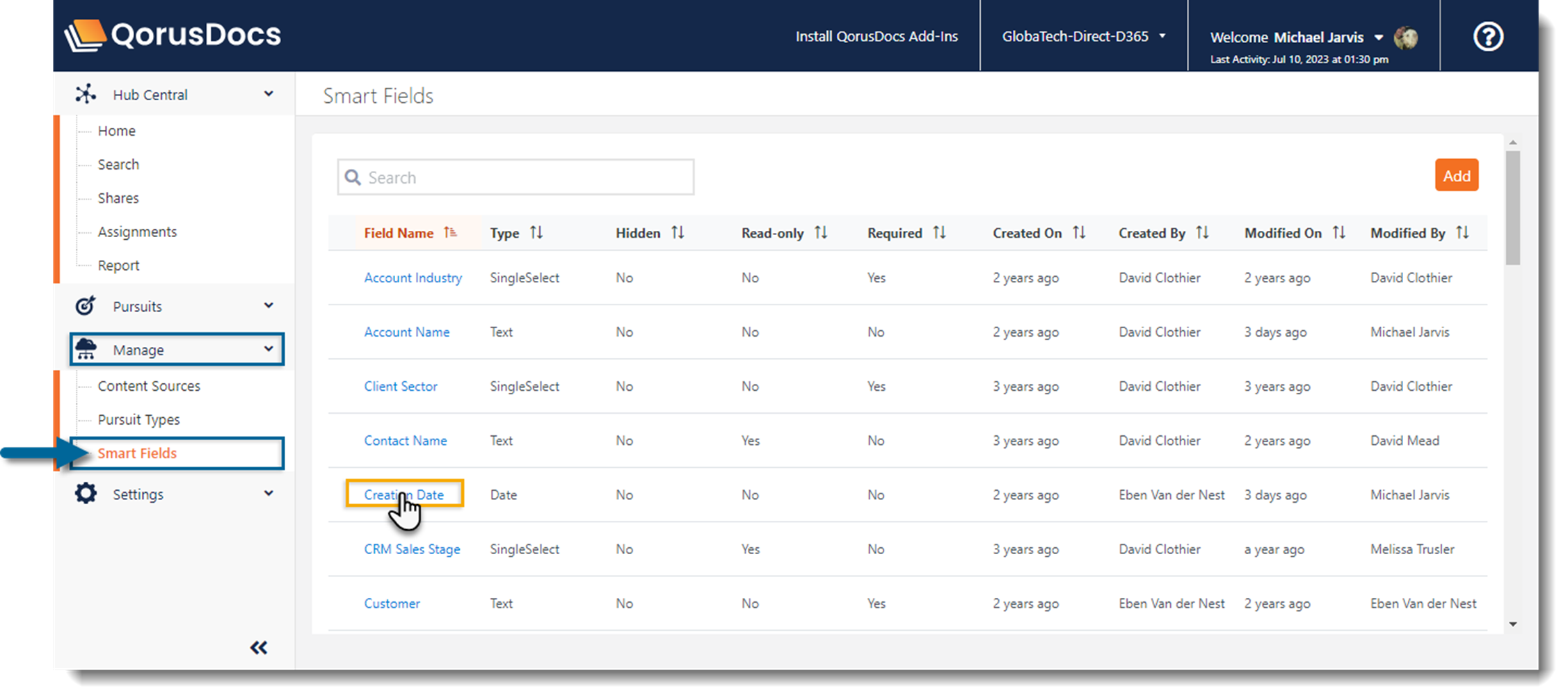The width and height of the screenshot is (1568, 696).
Task: Toggle Field Name sort order icon
Action: click(451, 233)
